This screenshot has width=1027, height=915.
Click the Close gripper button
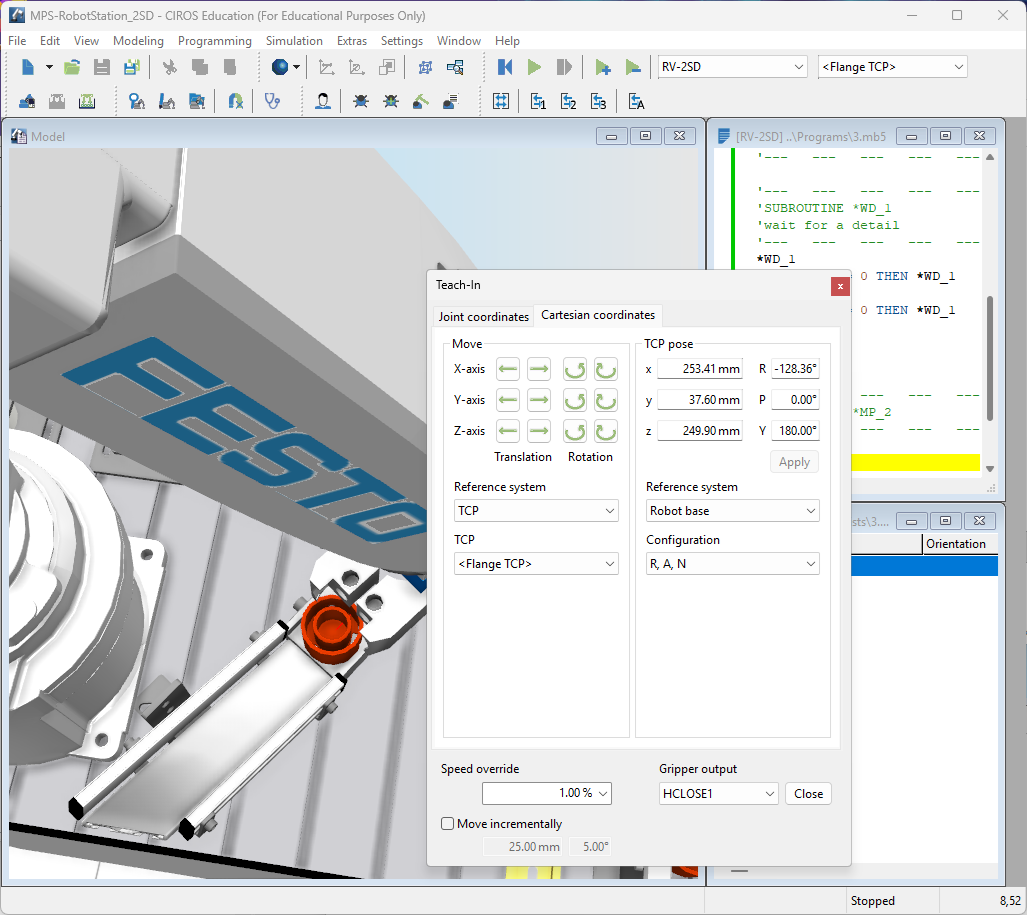click(808, 794)
